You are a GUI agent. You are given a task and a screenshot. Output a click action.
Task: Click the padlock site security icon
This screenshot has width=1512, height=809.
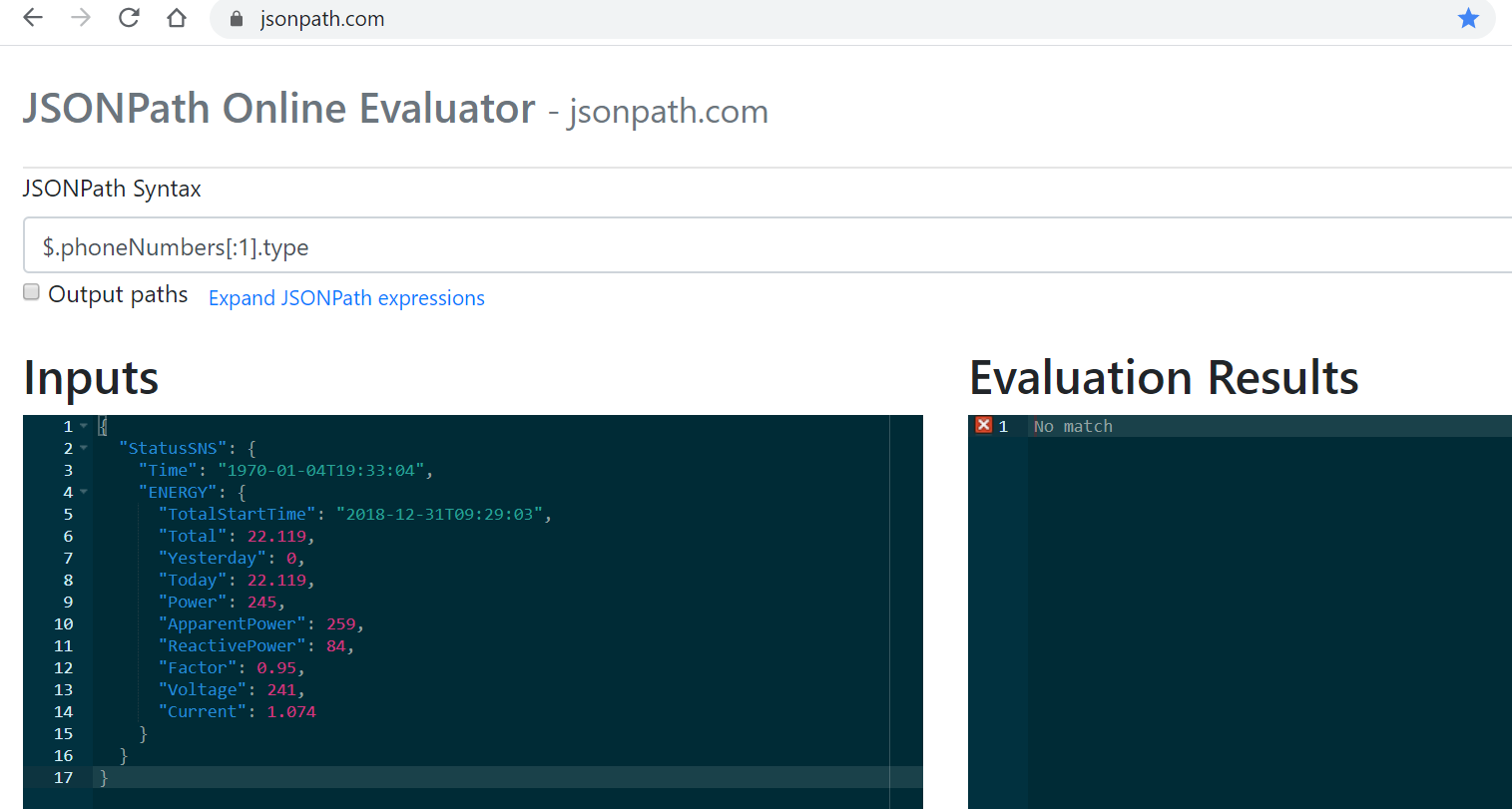(x=237, y=19)
